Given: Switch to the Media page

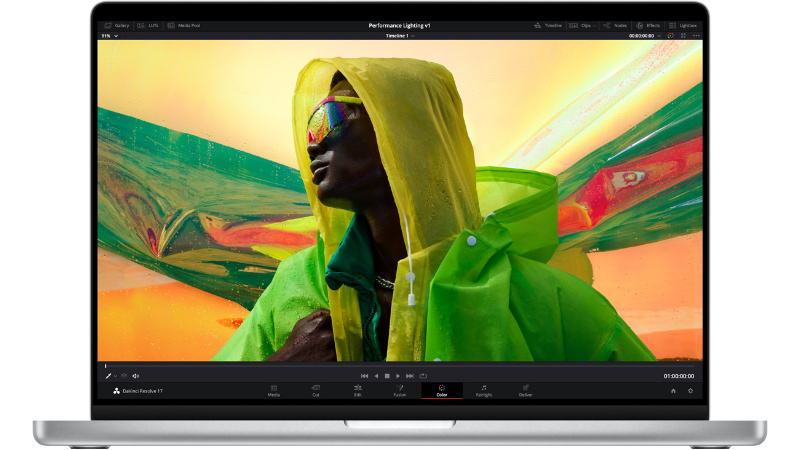Looking at the screenshot, I should [274, 391].
